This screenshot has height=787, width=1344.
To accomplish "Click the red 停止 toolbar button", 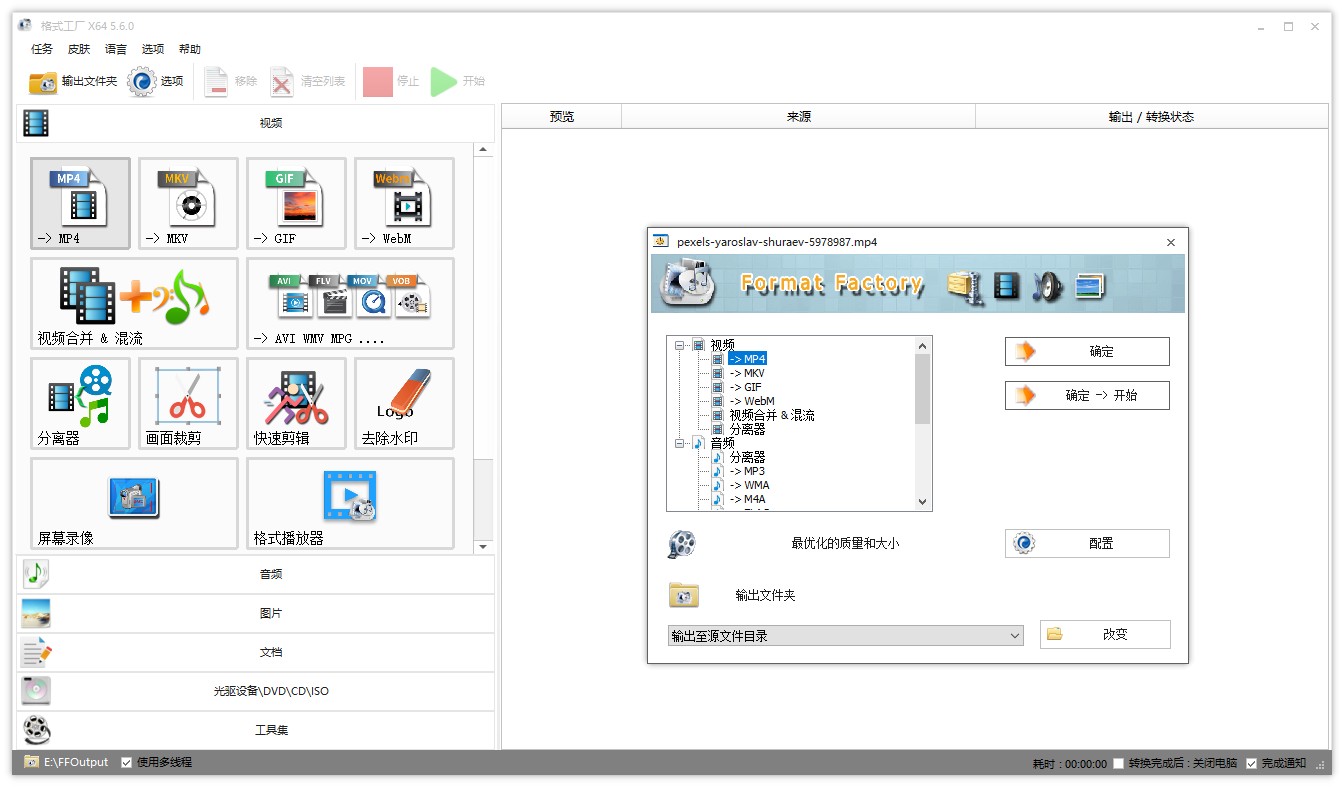I will pos(391,82).
